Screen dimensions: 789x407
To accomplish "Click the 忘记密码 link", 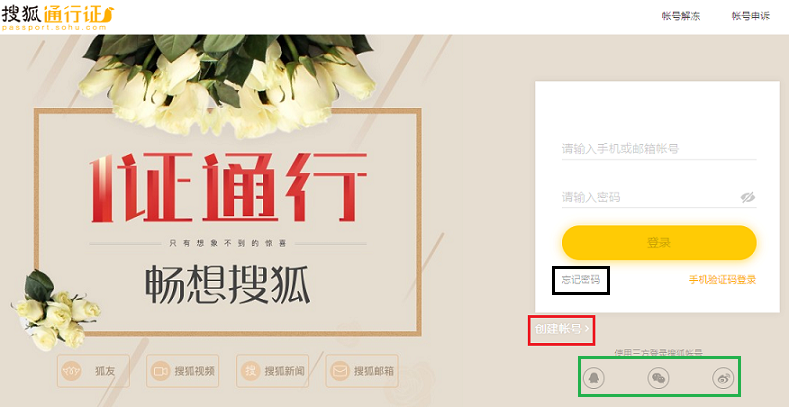I will [x=581, y=280].
